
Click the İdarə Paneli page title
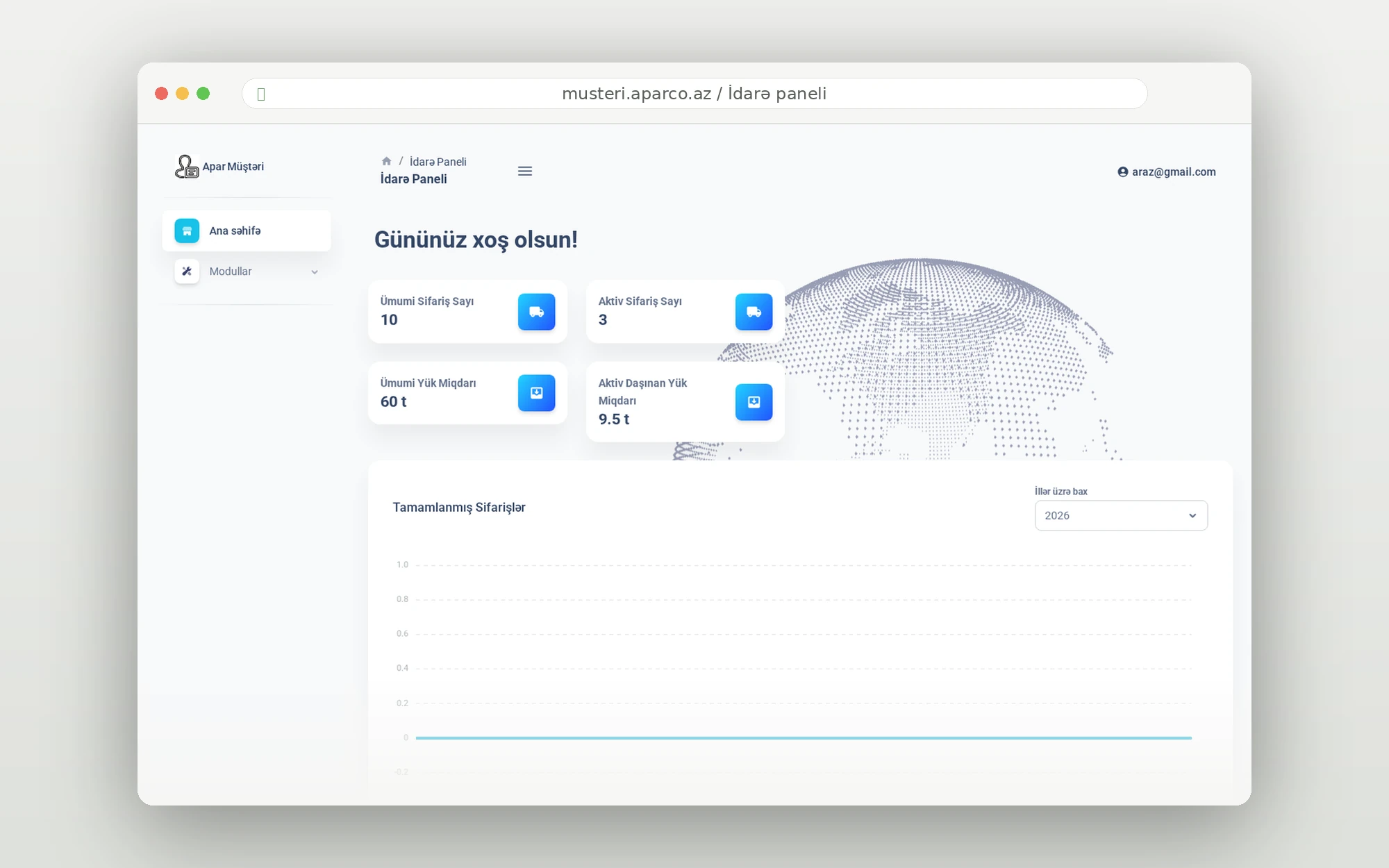(x=413, y=179)
